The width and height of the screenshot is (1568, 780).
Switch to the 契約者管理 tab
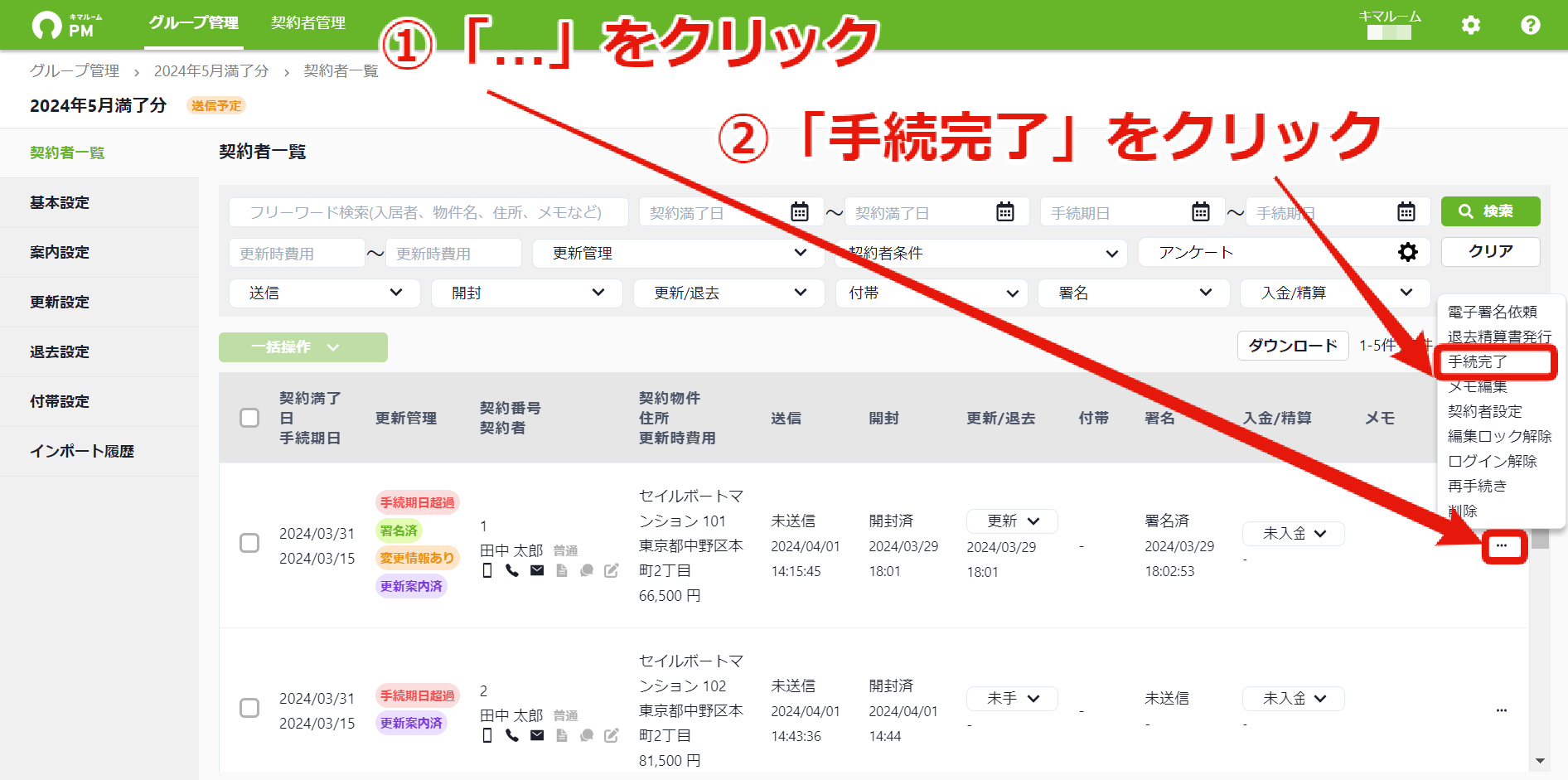308,23
